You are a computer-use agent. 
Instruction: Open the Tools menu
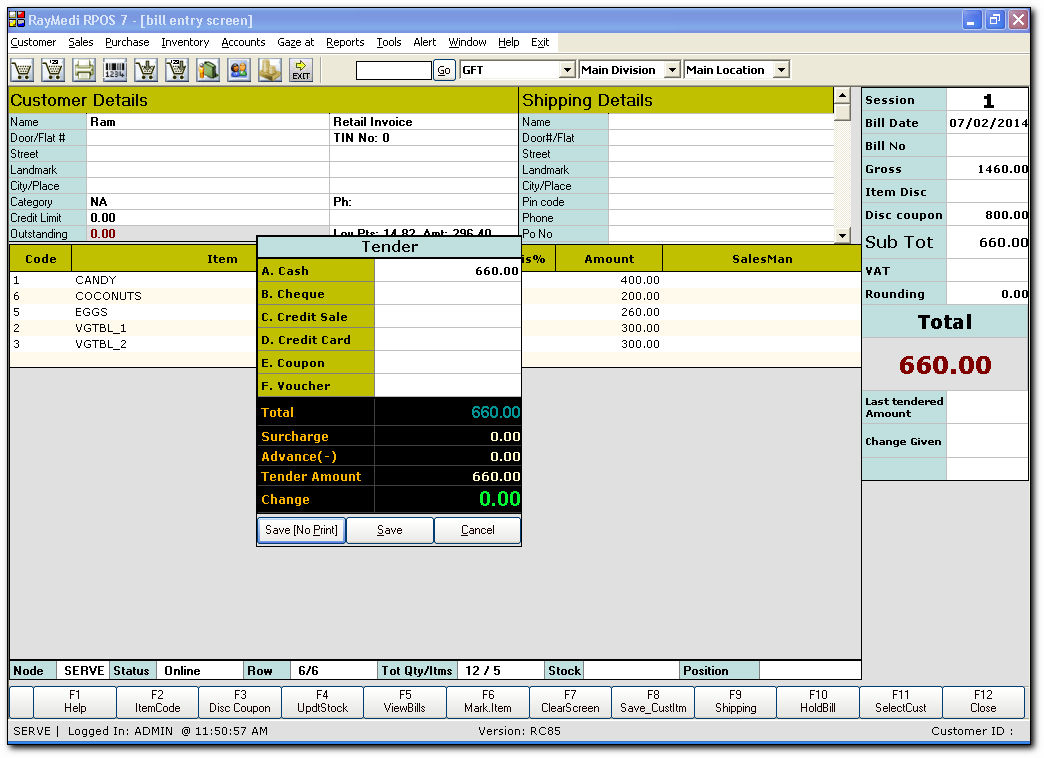click(389, 42)
